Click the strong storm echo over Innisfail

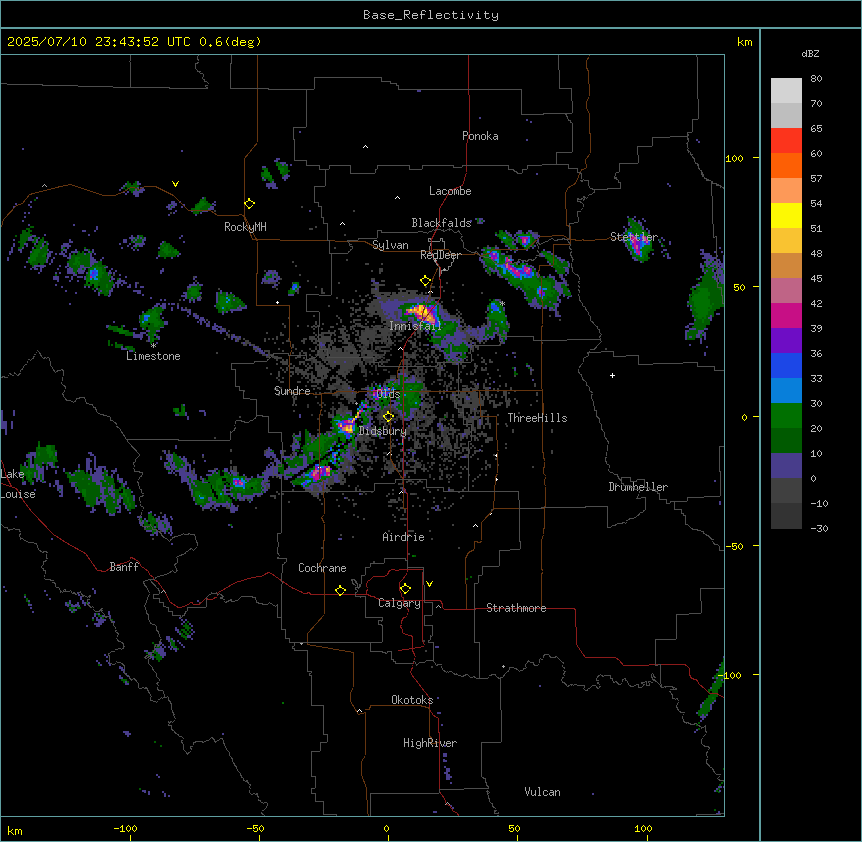tap(422, 313)
